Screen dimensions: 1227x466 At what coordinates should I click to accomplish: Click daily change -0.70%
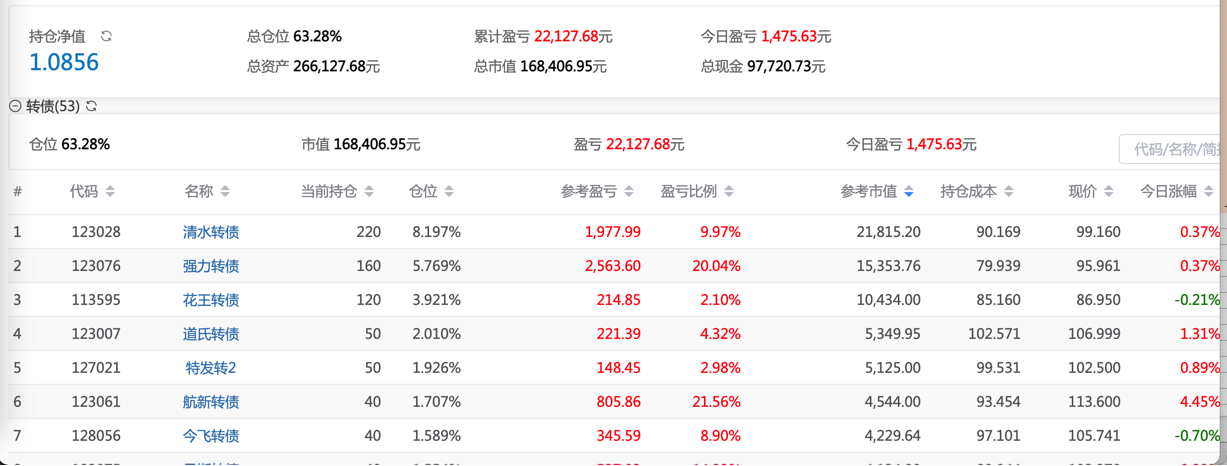[1198, 436]
